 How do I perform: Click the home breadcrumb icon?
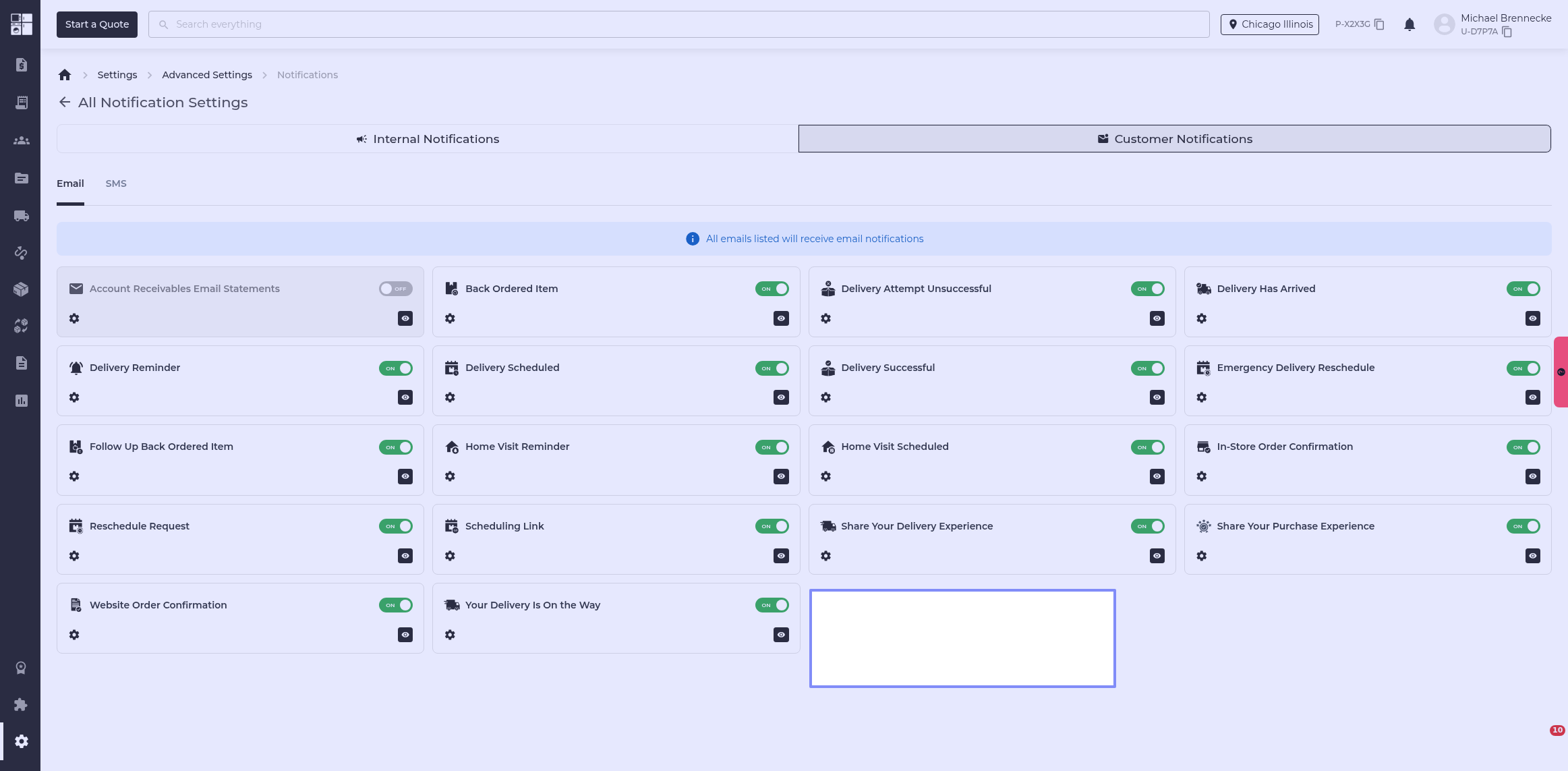pos(65,75)
